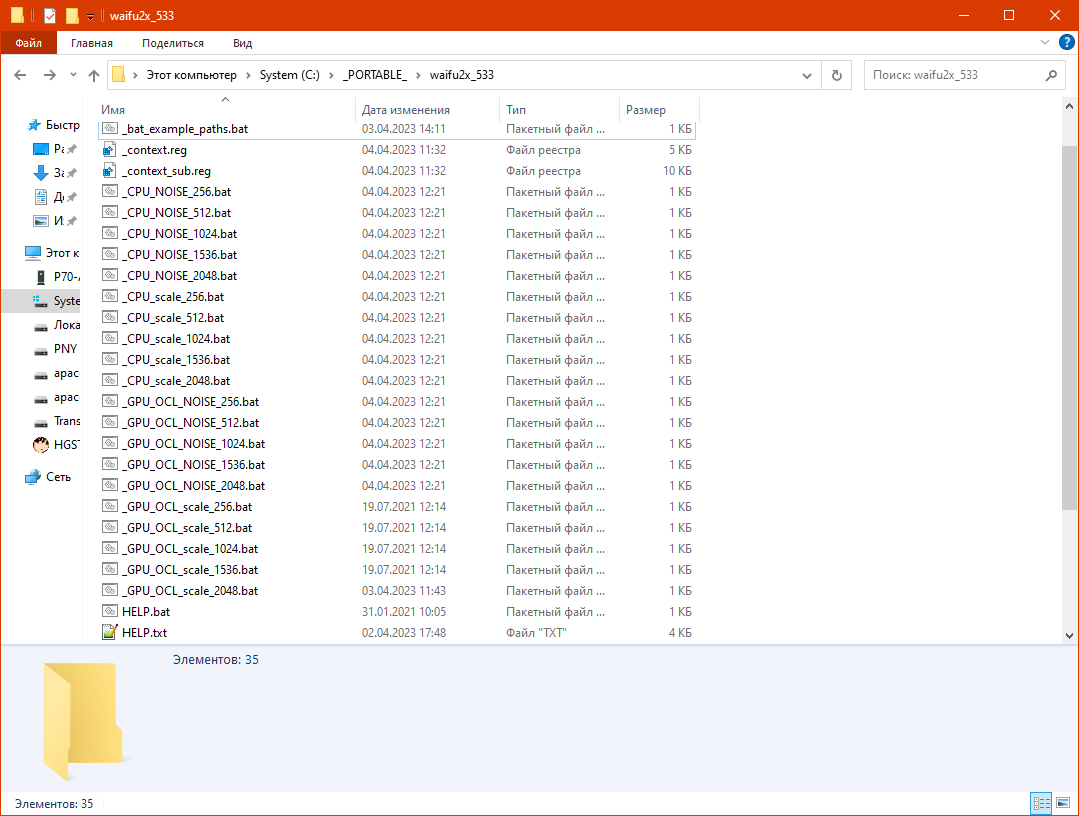The height and width of the screenshot is (816, 1079).
Task: Click the New Folder quick access icon
Action: pos(72,16)
